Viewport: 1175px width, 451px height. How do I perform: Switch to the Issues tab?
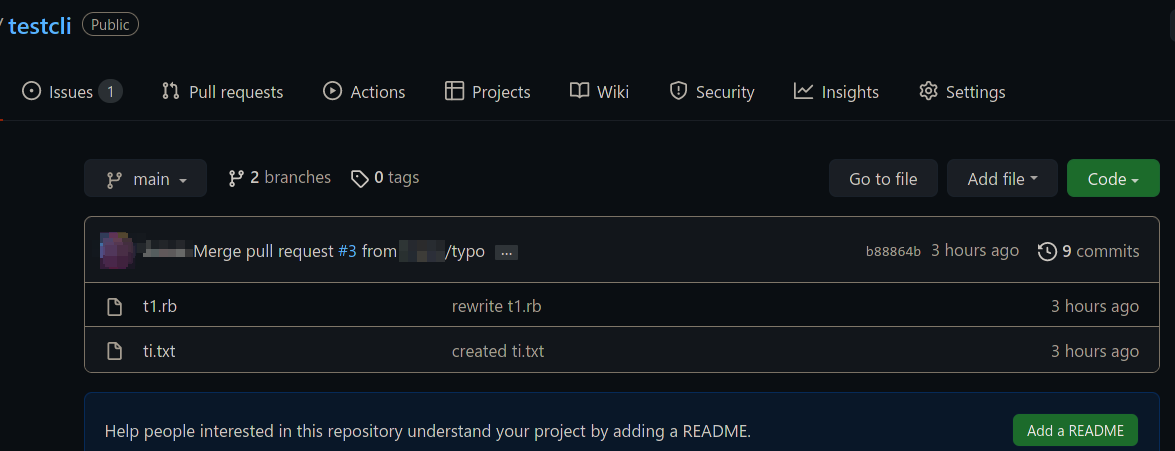click(71, 92)
